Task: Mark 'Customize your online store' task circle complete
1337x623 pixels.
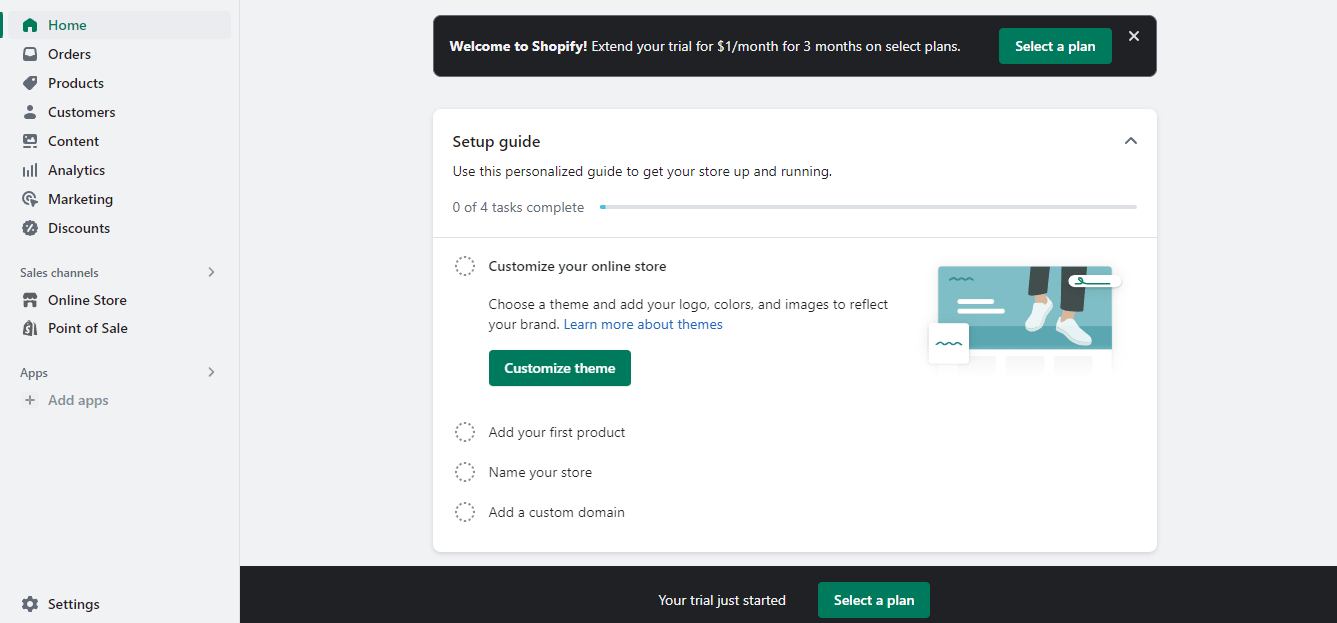Action: 465,266
